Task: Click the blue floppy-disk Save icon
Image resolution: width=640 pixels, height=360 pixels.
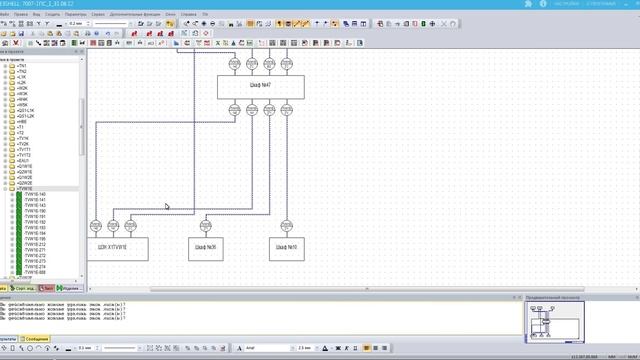Action: tap(21, 33)
